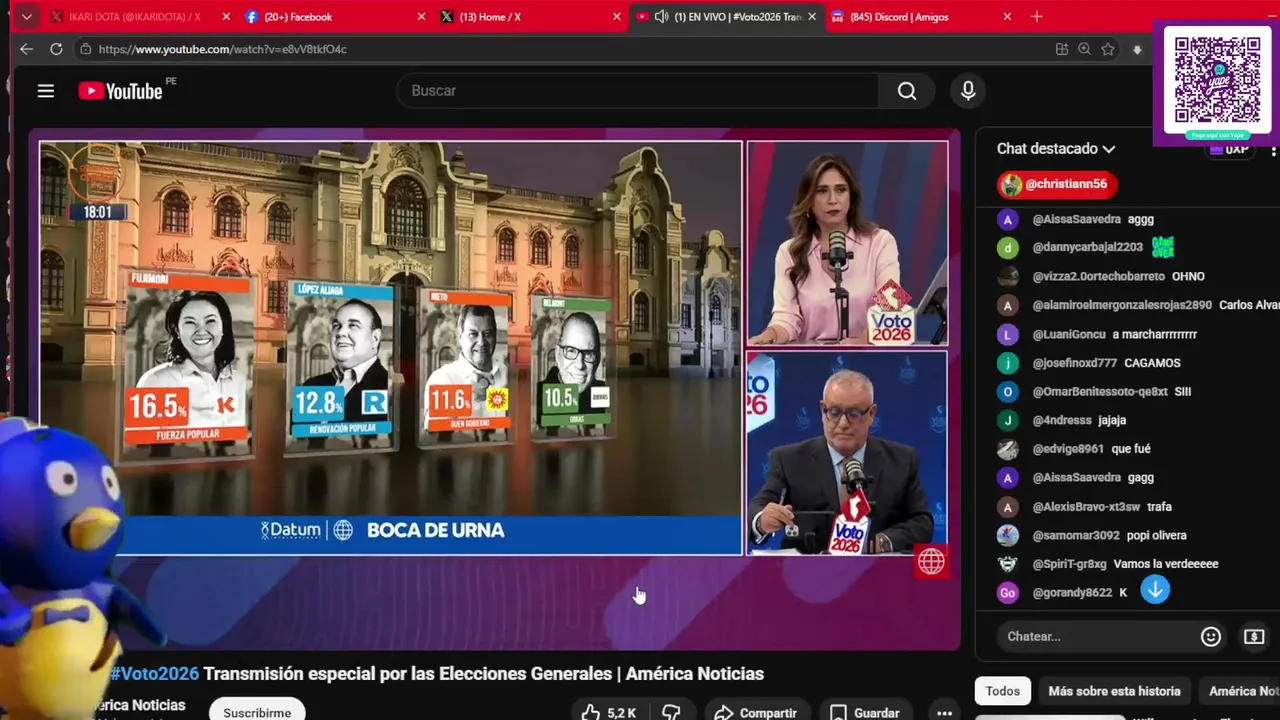Switch to IKARI DOTA X tab
1280x720 pixels.
[x=133, y=17]
